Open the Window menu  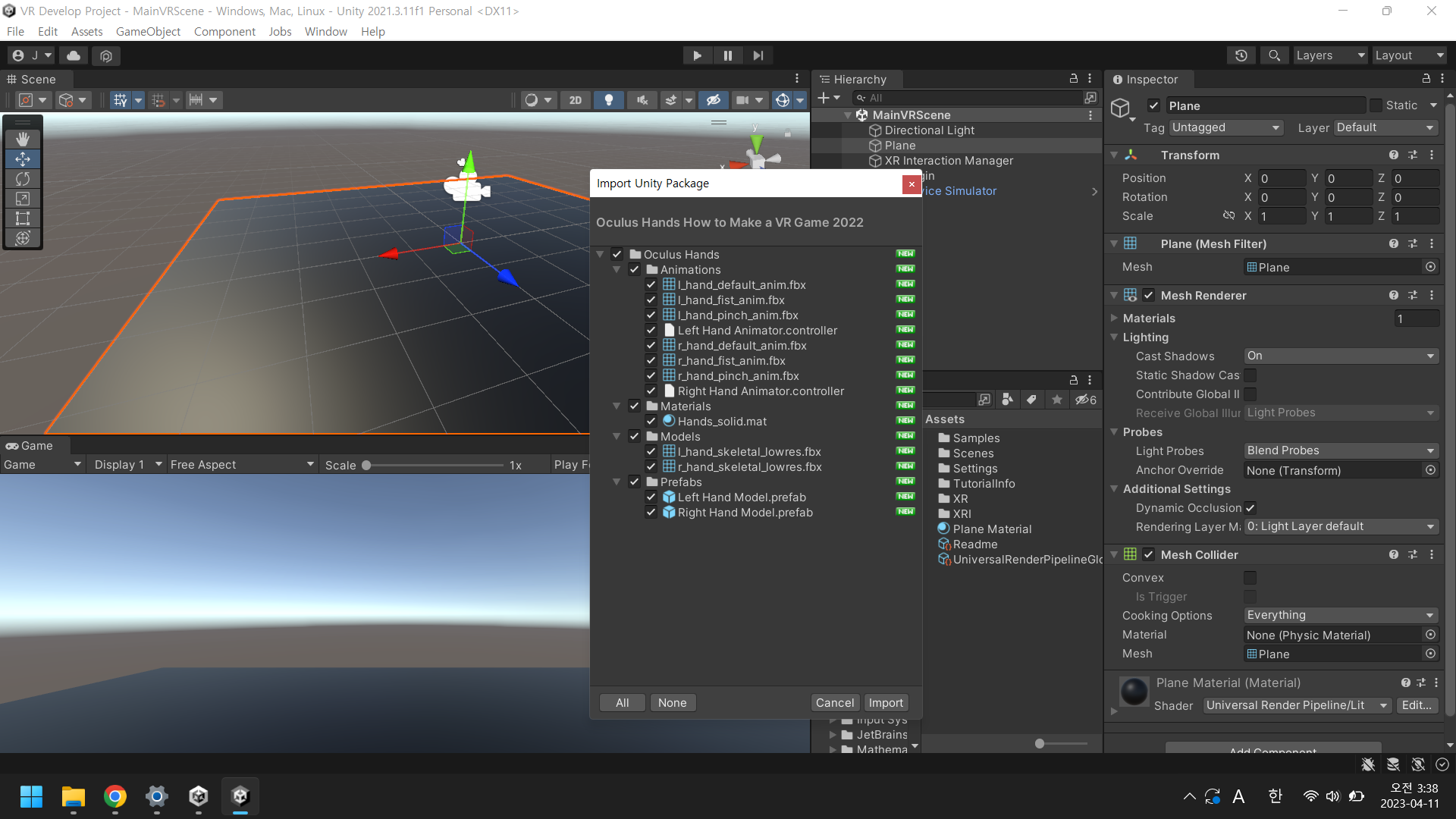click(x=325, y=32)
